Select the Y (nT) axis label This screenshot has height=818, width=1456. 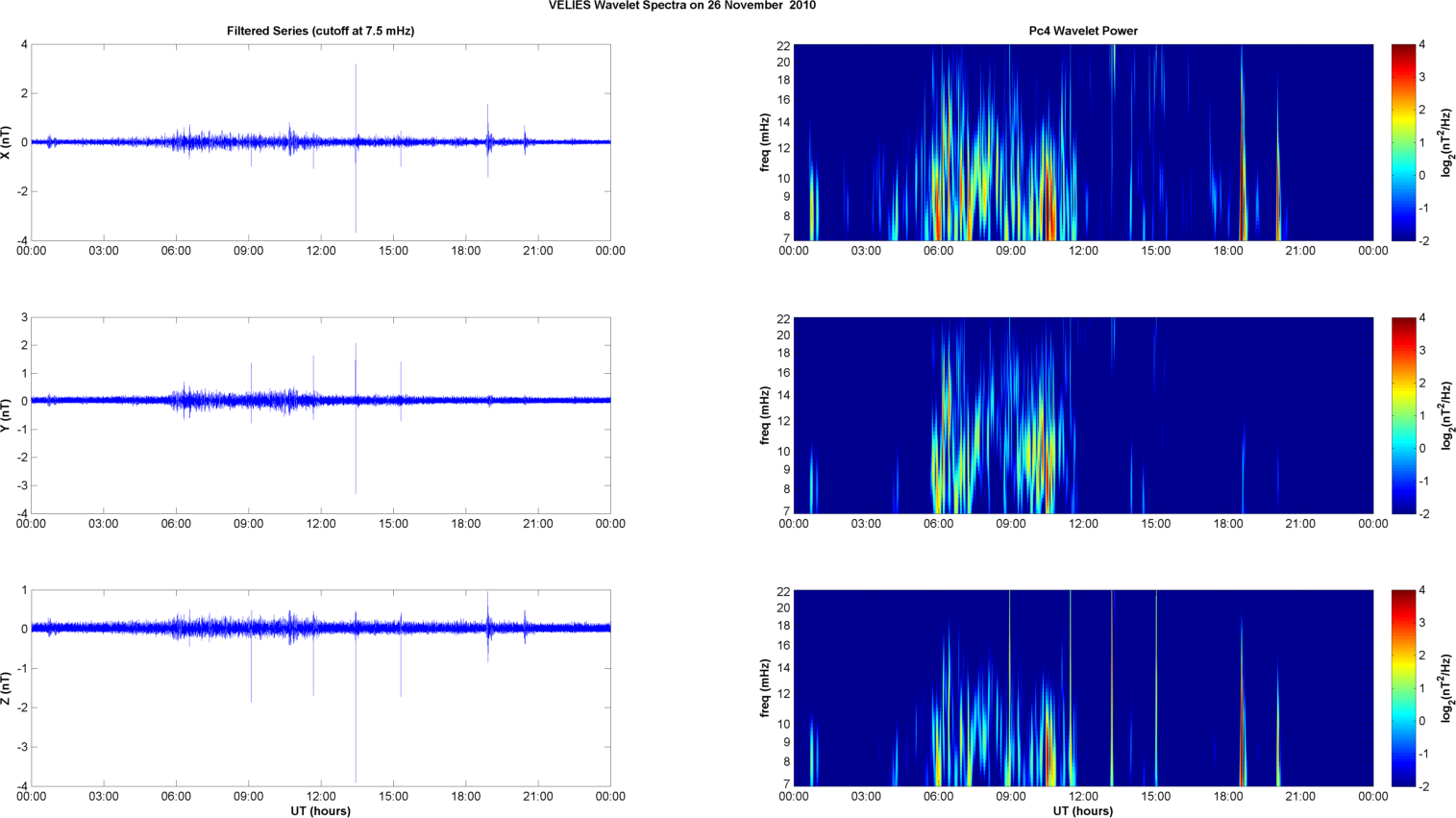(7, 415)
